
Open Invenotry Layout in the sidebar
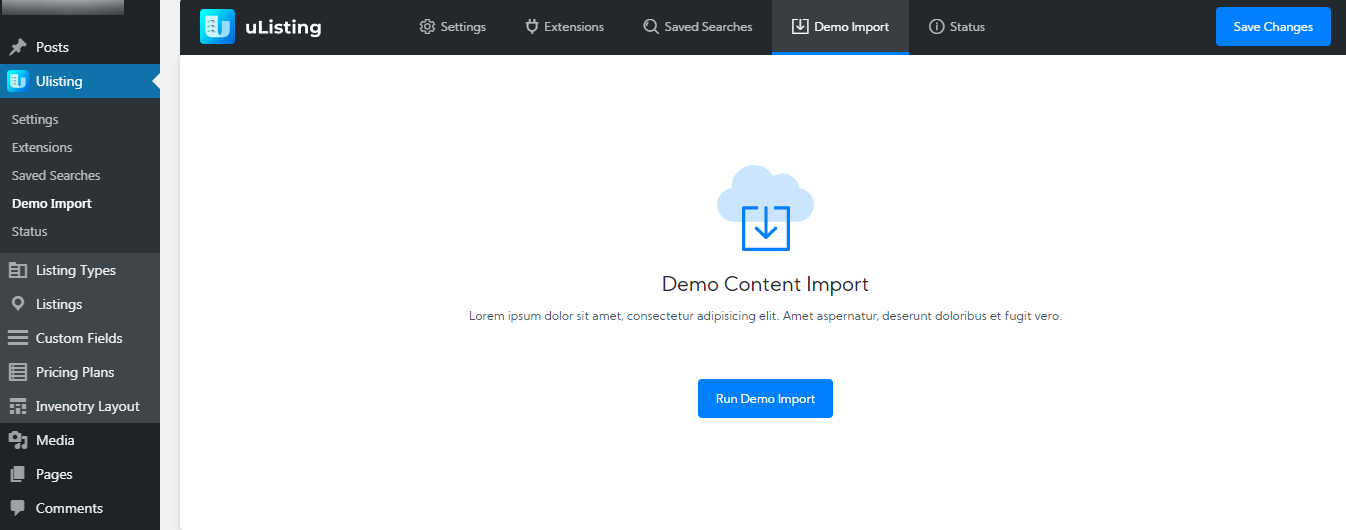80,406
